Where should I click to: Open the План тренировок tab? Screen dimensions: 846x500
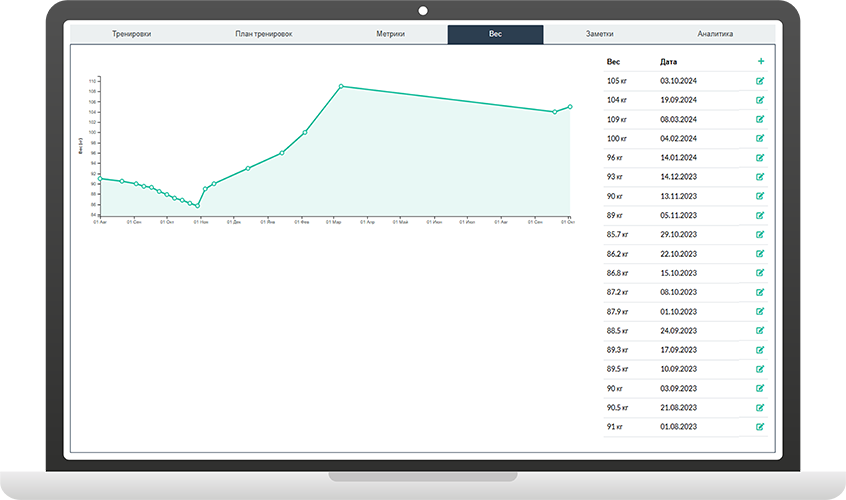pos(264,35)
